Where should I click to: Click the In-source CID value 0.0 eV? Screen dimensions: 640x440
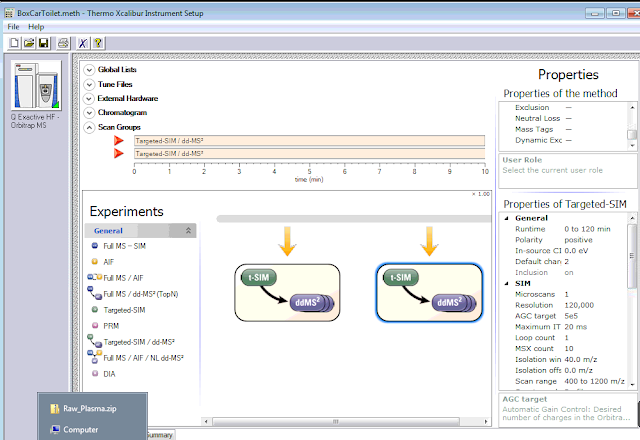[x=576, y=251]
